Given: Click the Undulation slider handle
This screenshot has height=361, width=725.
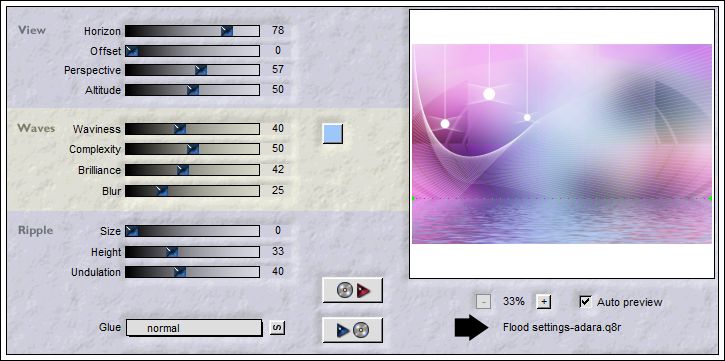Looking at the screenshot, I should [180, 272].
